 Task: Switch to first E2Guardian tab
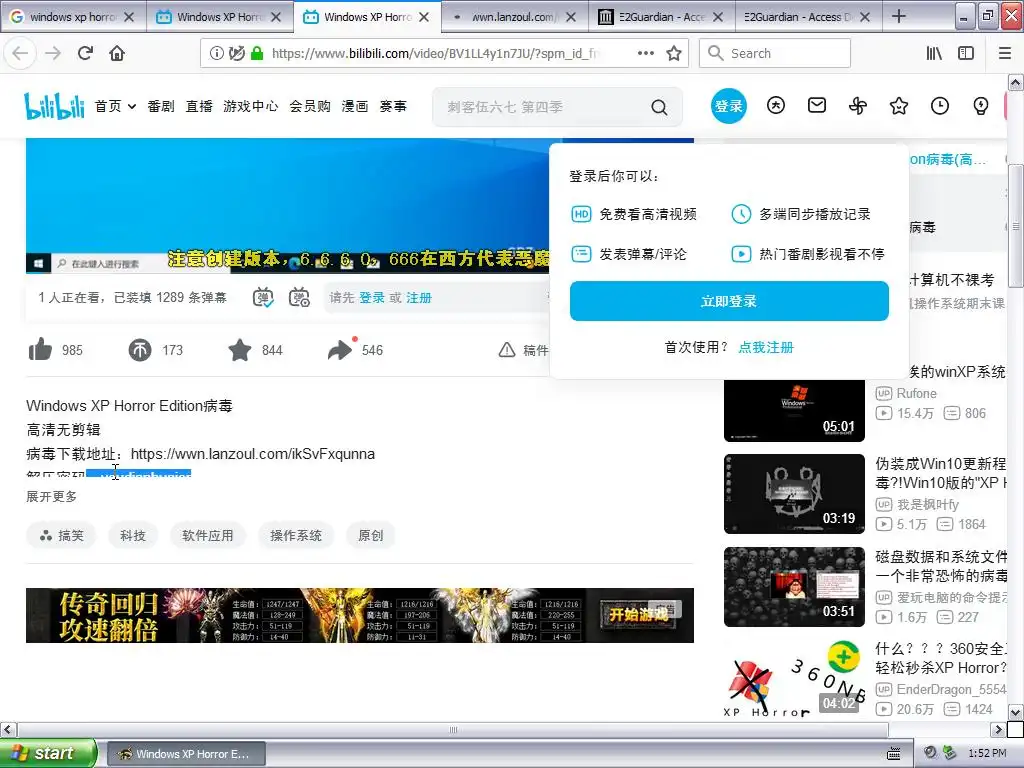pyautogui.click(x=661, y=17)
